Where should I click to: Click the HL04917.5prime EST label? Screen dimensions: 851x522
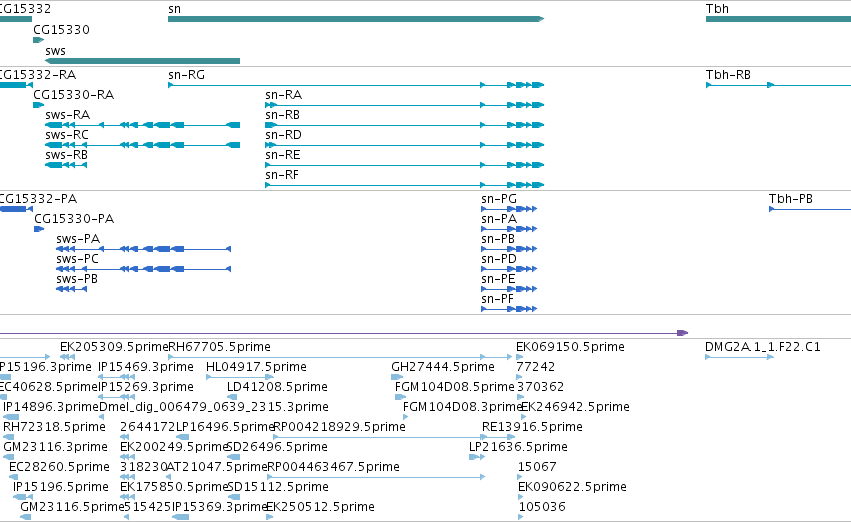click(x=256, y=367)
